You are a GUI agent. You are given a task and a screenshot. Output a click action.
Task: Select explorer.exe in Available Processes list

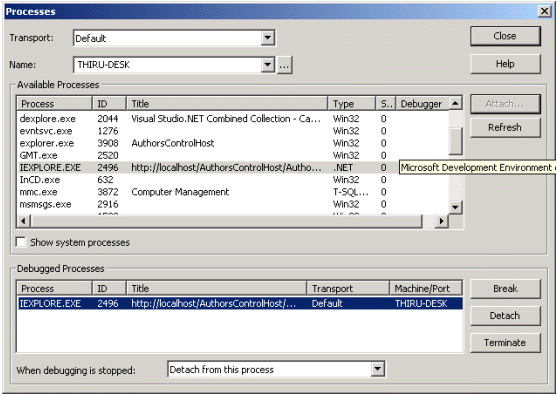coord(233,143)
